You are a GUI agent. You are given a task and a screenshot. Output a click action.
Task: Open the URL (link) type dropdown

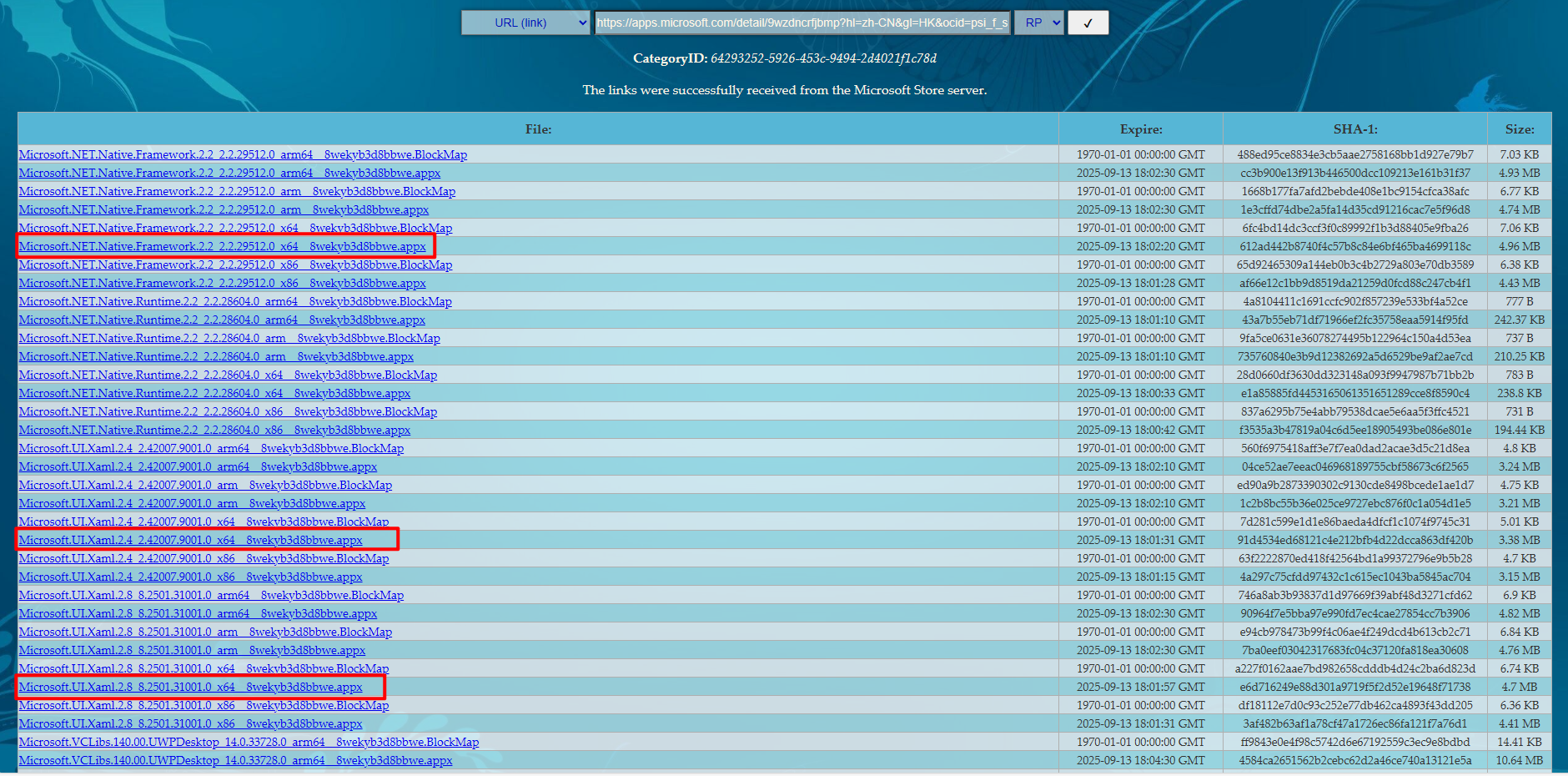click(526, 23)
